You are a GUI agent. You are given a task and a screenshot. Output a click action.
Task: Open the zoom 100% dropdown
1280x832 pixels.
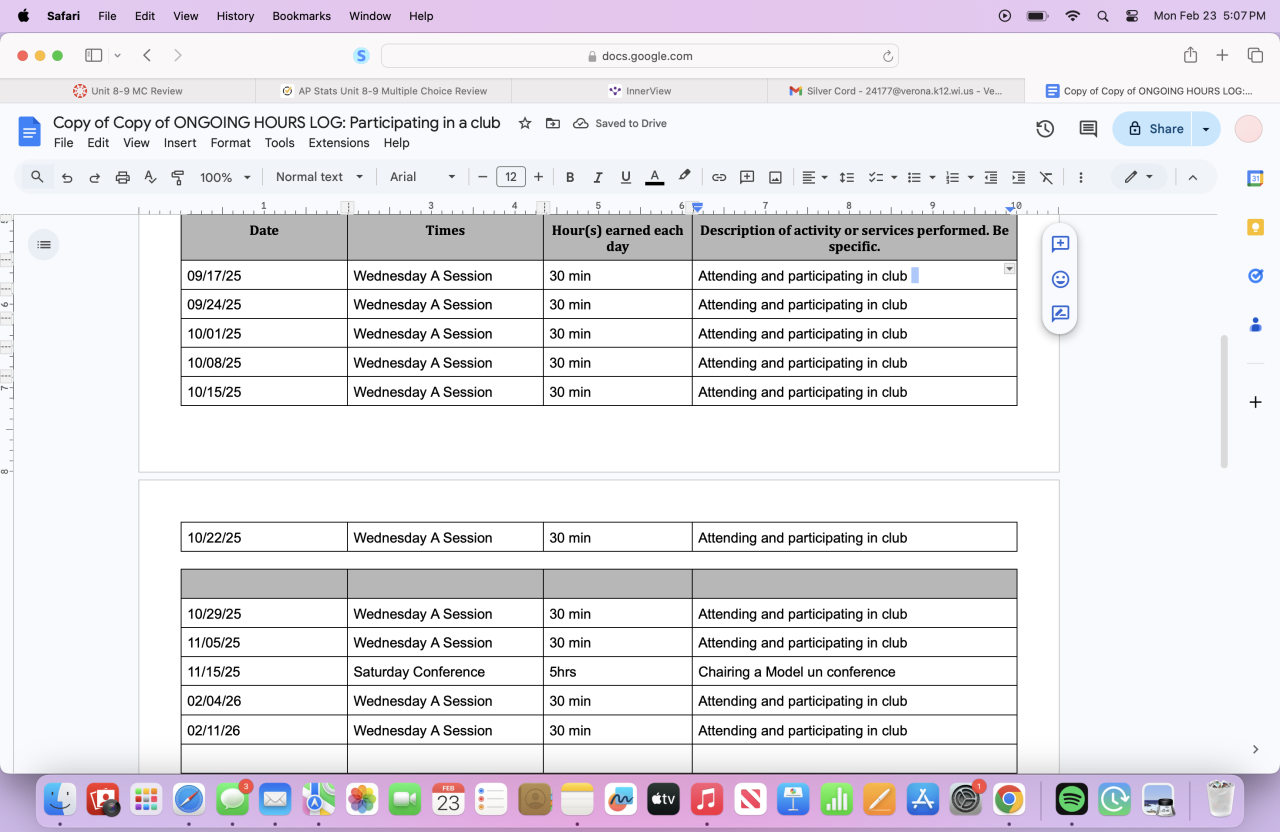click(x=225, y=177)
